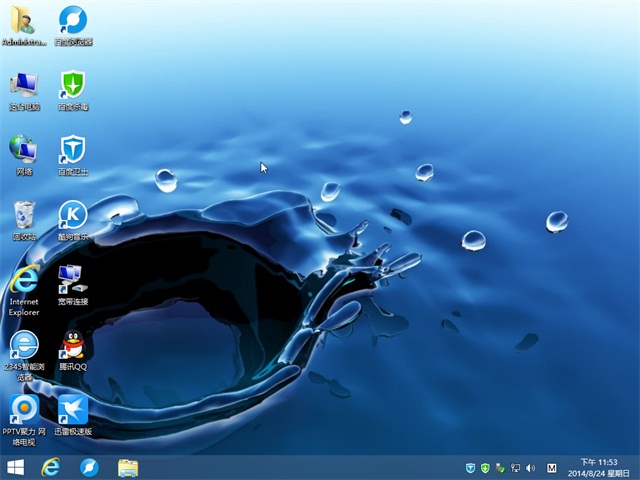Launch 2345 Smart Browser shortcut

pos(23,345)
